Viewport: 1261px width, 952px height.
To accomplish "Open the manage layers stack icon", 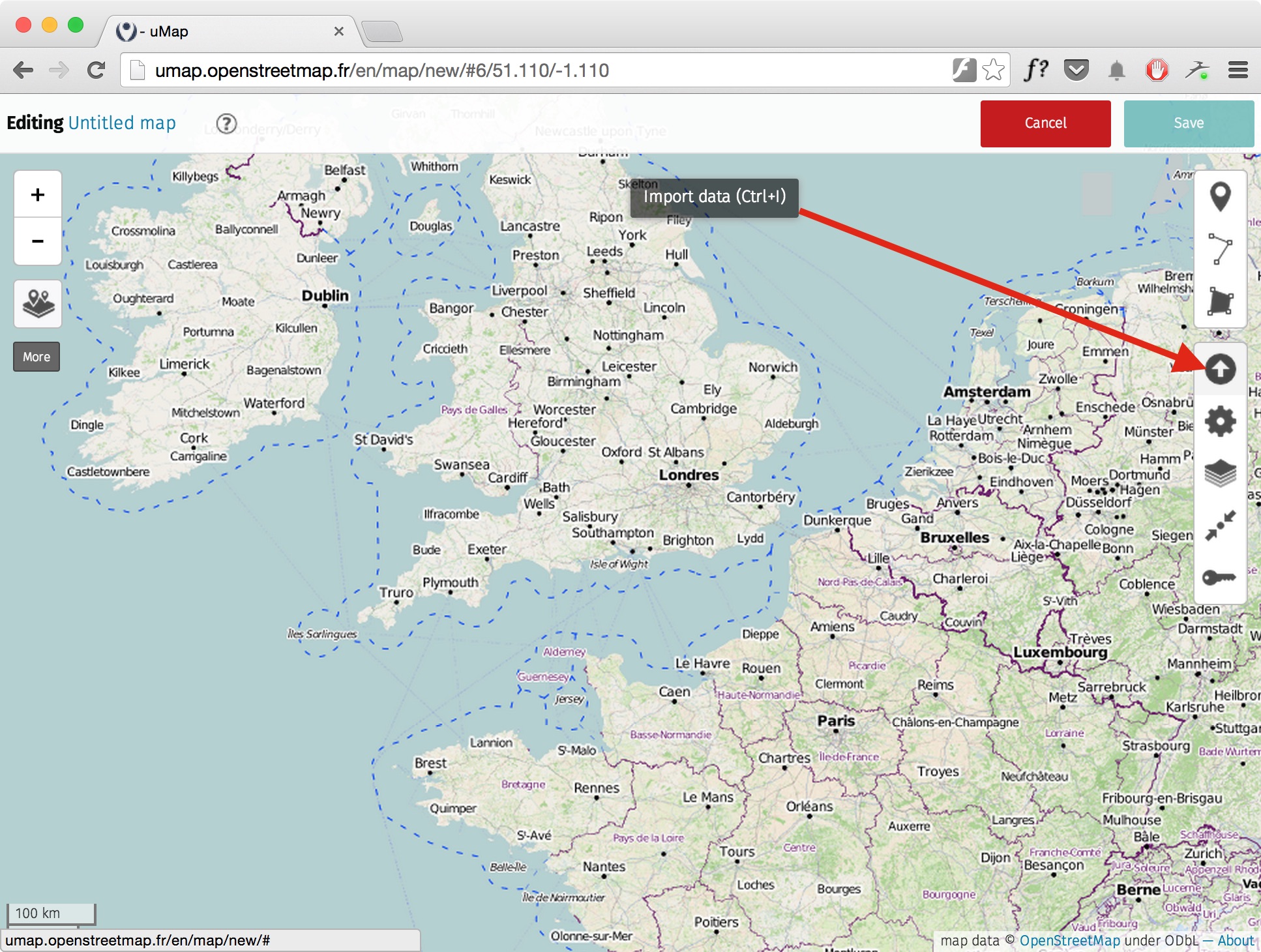I will pos(1220,473).
